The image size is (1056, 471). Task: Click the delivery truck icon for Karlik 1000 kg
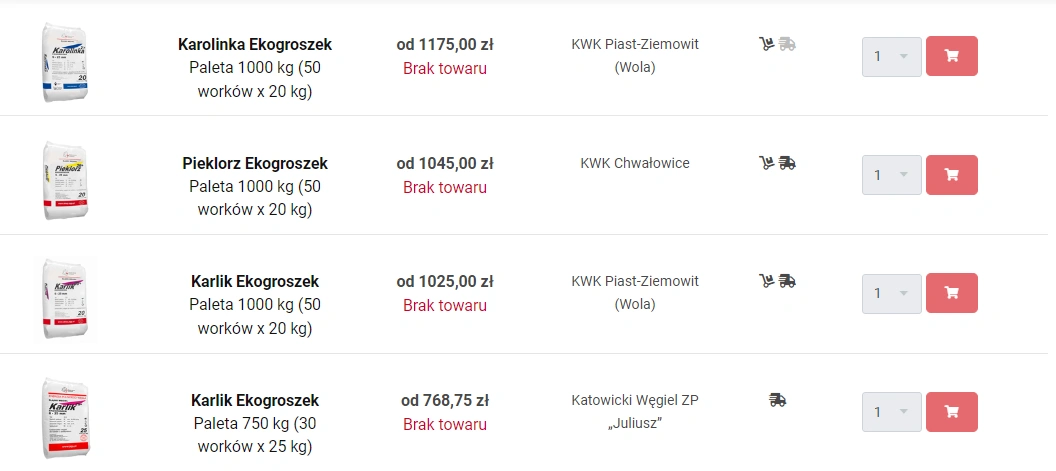788,281
